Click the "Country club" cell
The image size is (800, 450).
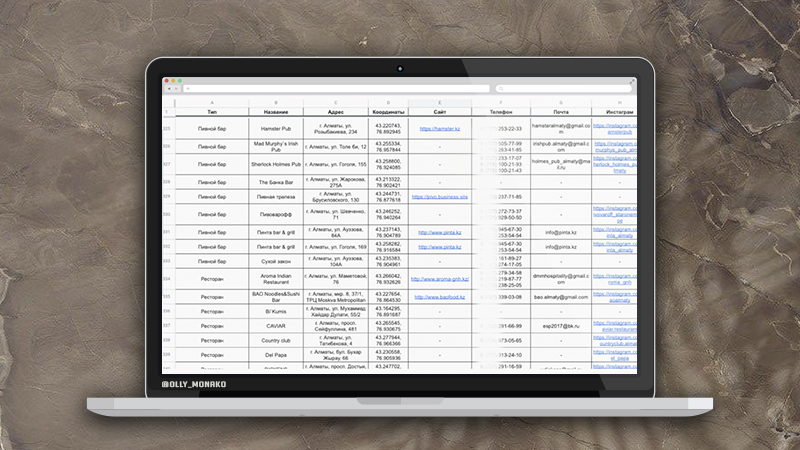pos(276,340)
